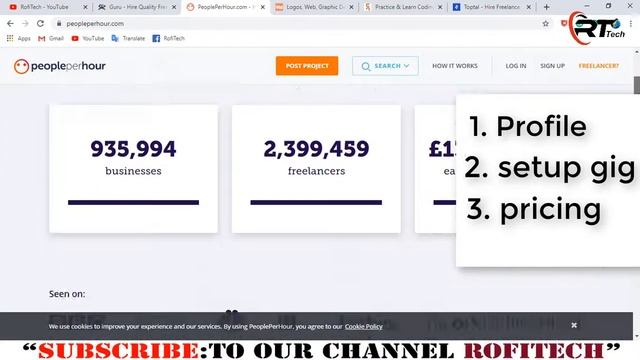Open the YouTube bookmark
This screenshot has height=360, width=640.
[x=88, y=38]
